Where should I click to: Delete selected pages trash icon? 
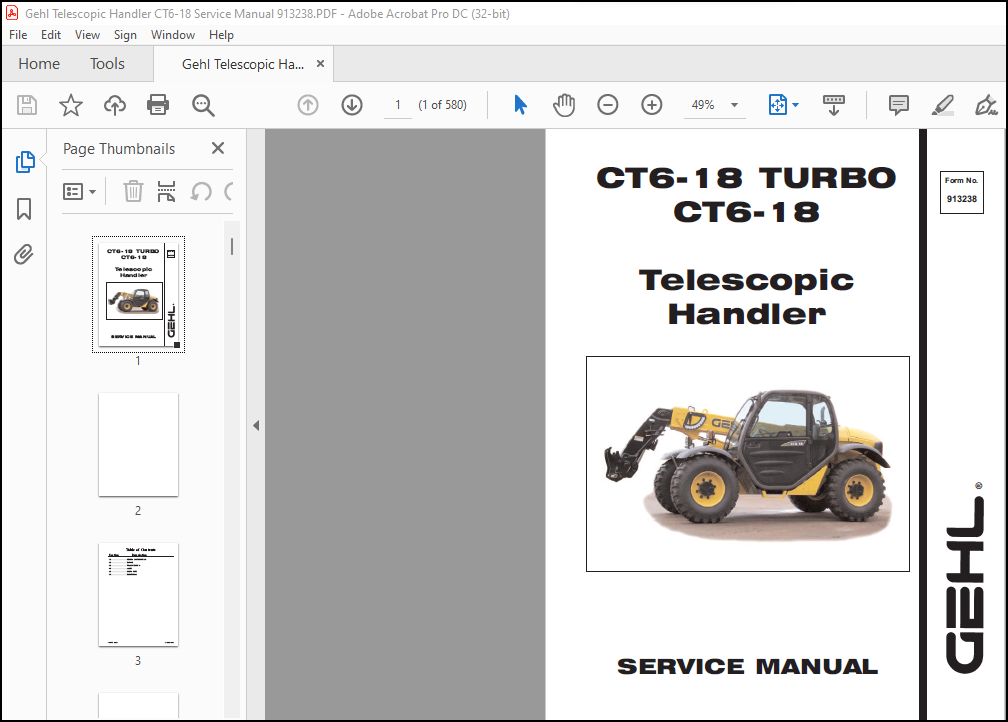pos(133,191)
